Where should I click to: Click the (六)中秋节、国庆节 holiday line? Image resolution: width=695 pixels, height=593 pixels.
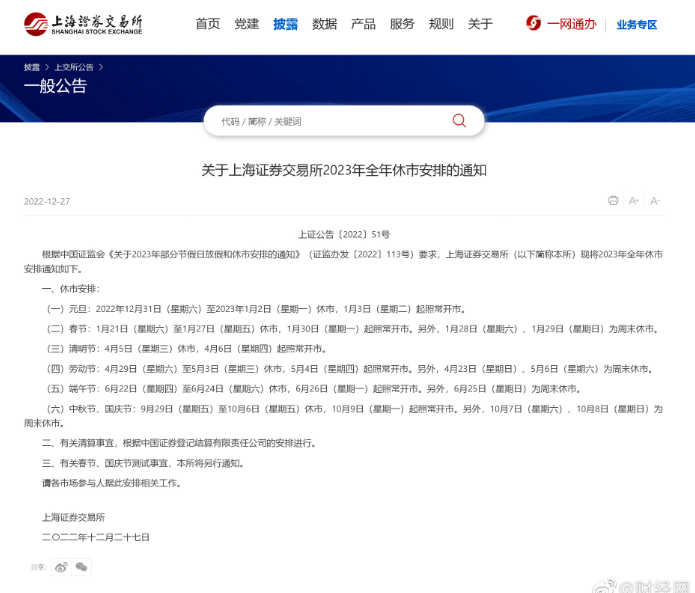coord(344,416)
